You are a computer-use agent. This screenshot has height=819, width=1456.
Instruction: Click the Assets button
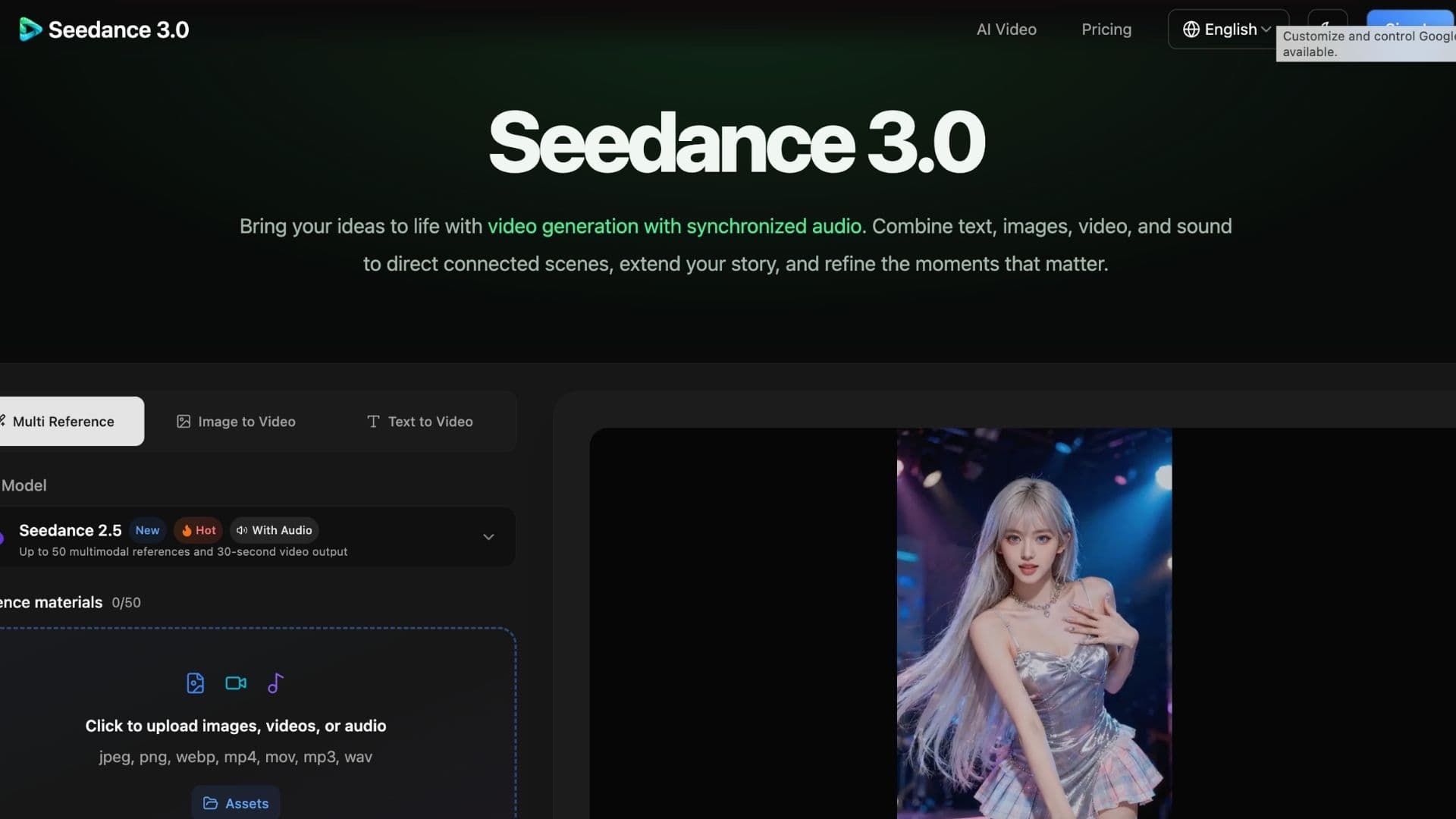point(236,803)
